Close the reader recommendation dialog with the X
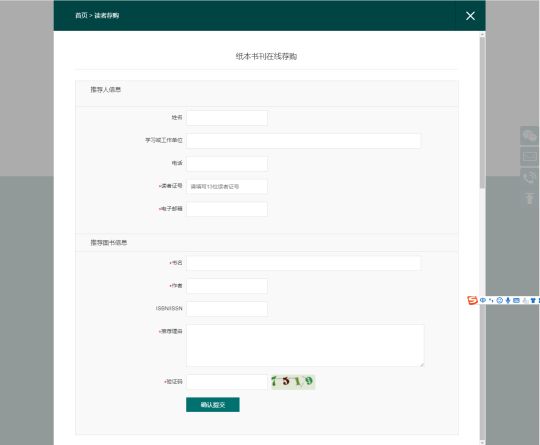540x445 pixels. point(470,16)
